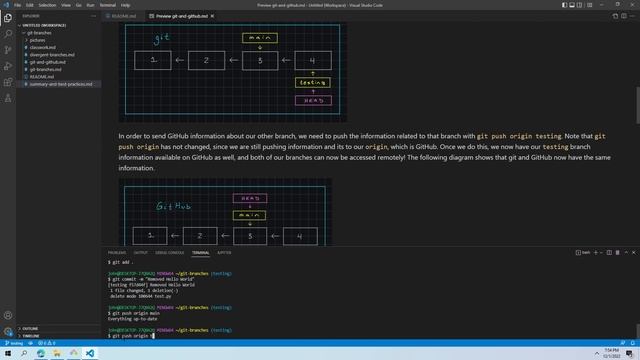This screenshot has height=360, width=640.
Task: Open feedback icon in status bar
Action: 622,343
